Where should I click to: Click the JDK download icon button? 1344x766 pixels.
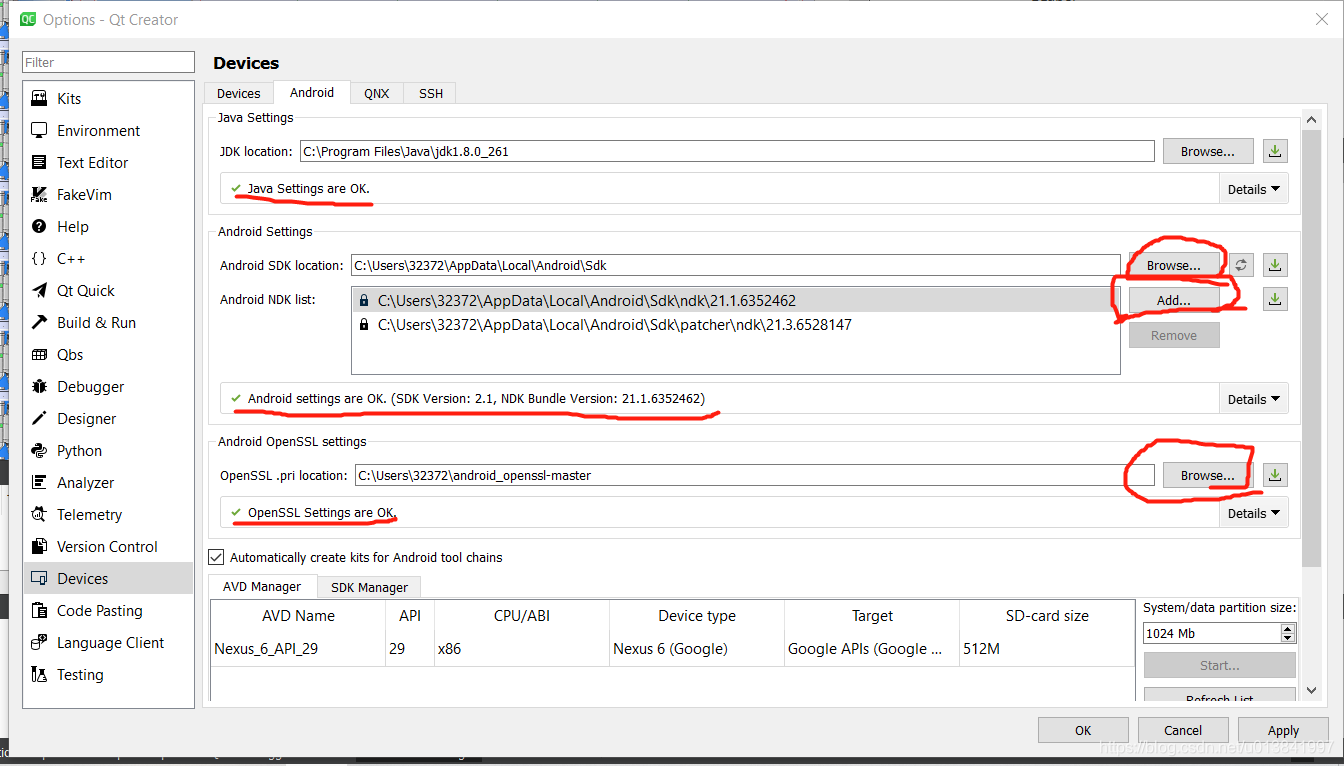click(x=1275, y=151)
